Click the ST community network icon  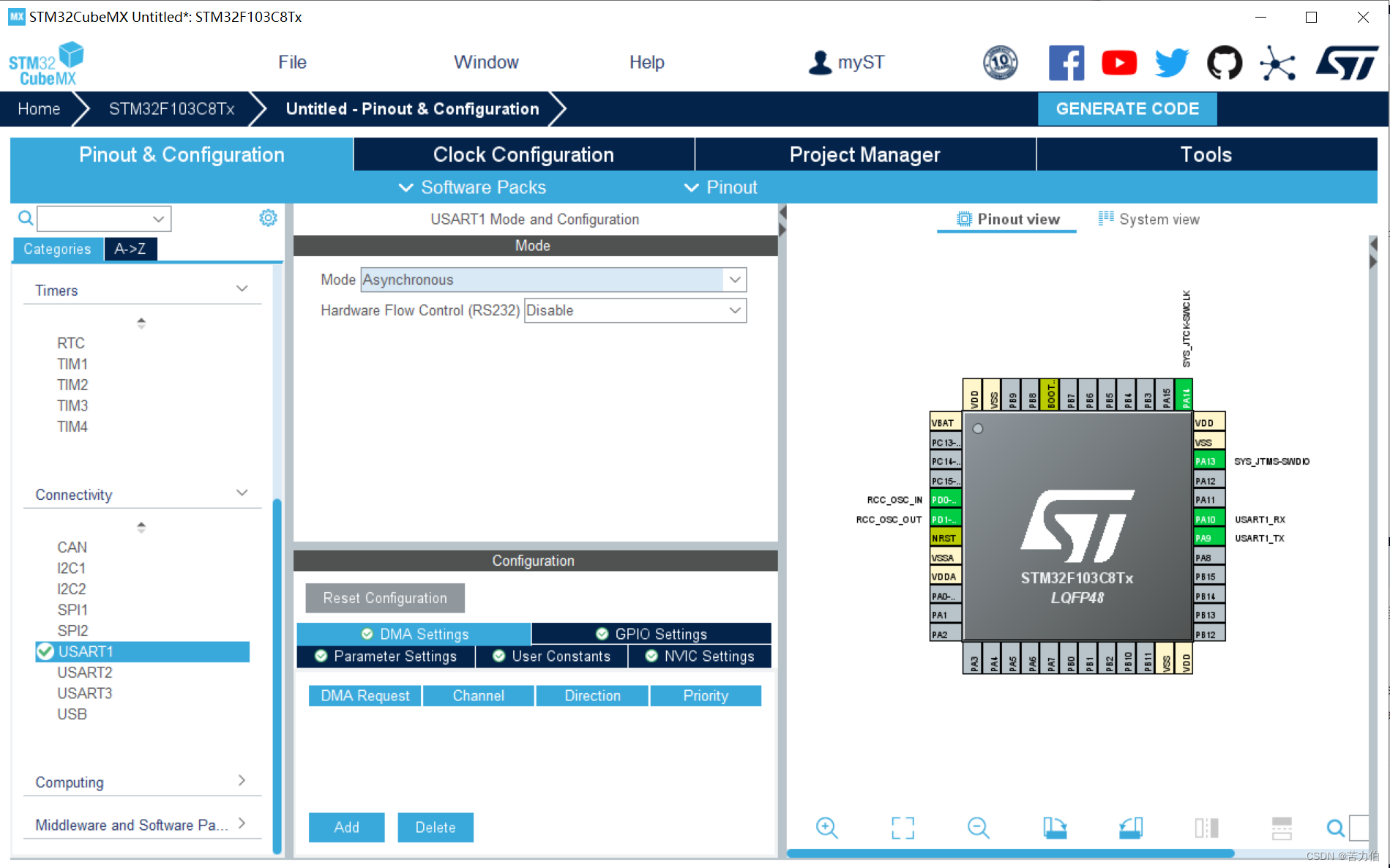coord(1277,63)
